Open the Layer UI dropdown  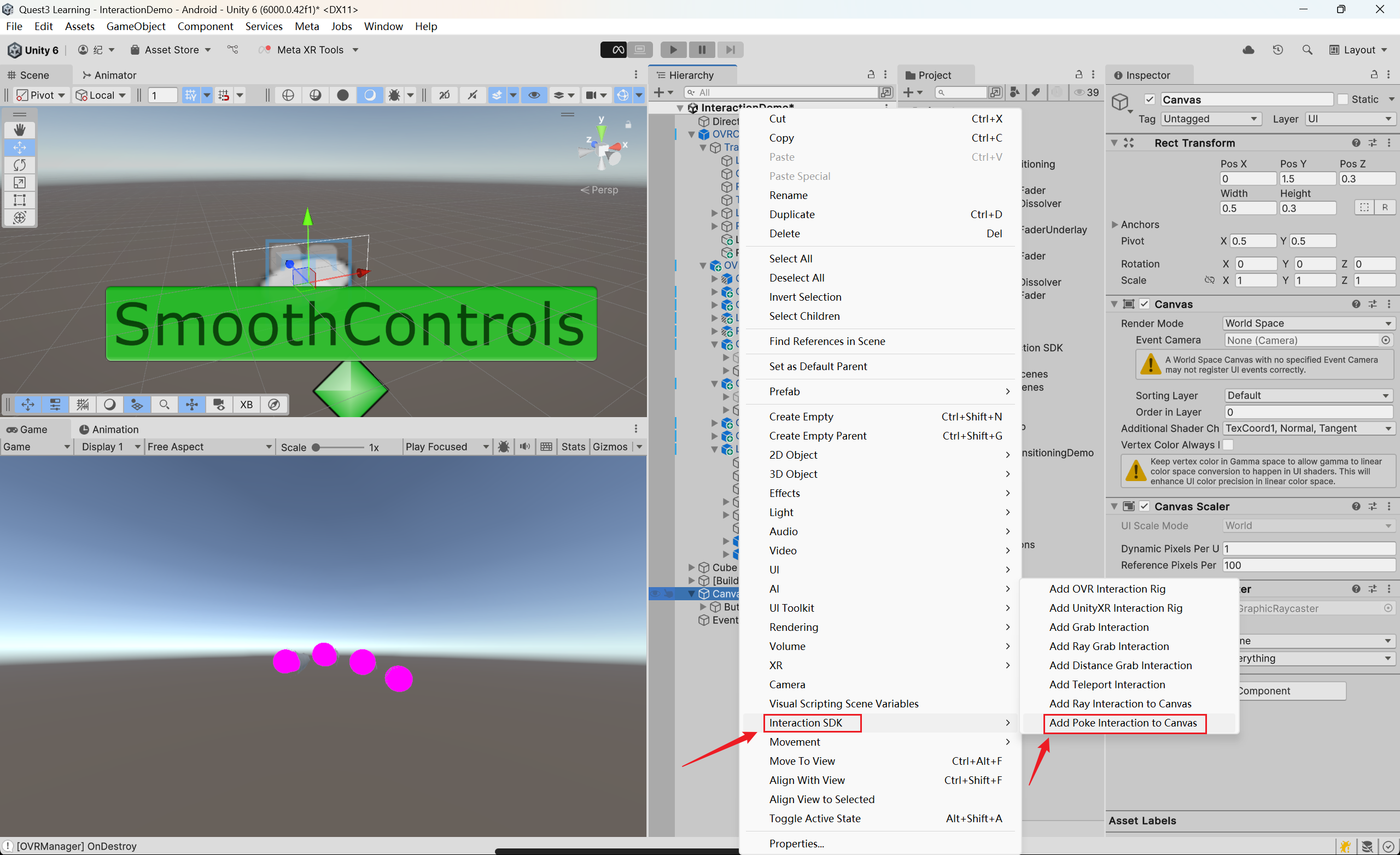(1350, 119)
